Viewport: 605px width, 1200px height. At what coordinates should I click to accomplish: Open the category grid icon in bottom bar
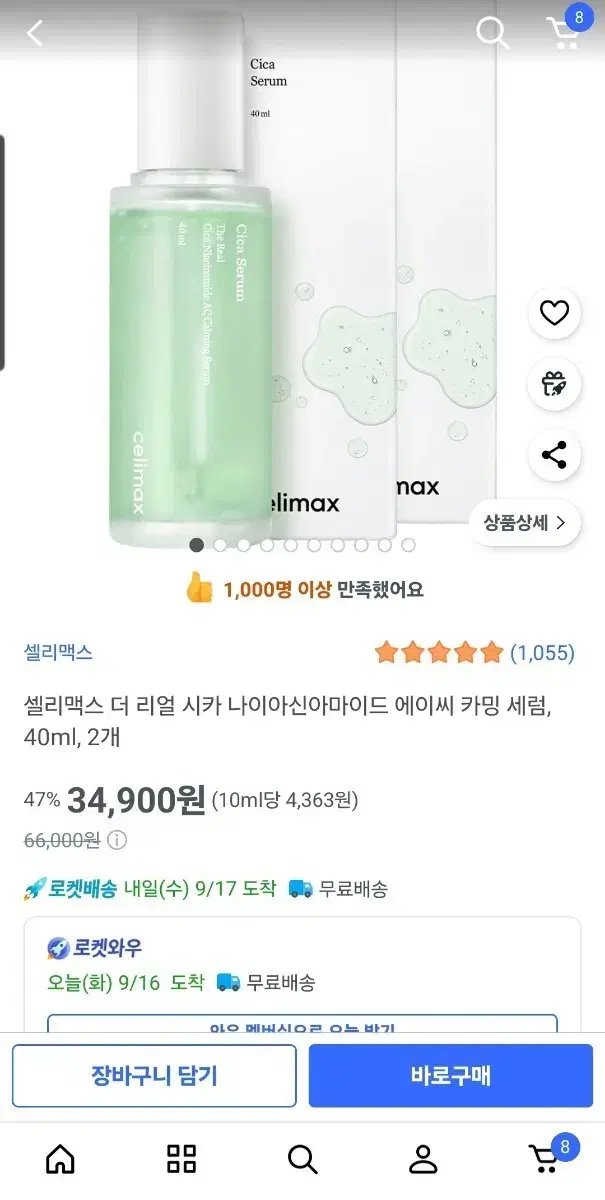click(181, 1158)
